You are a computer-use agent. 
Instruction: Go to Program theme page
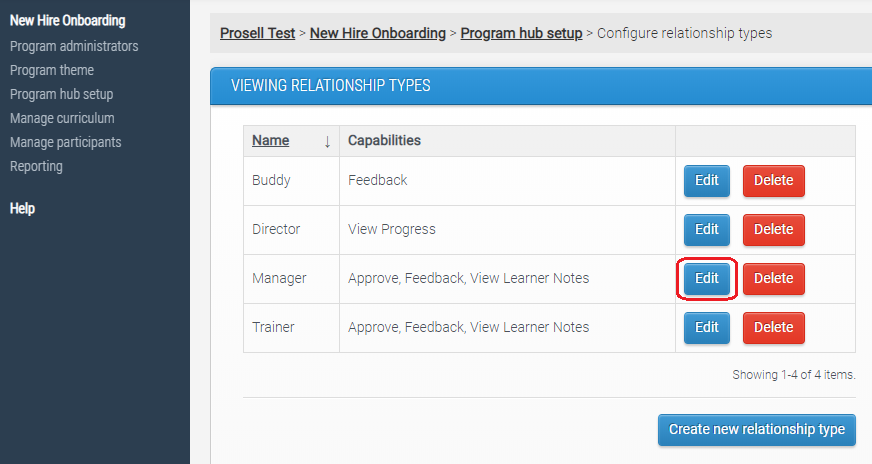coord(52,70)
